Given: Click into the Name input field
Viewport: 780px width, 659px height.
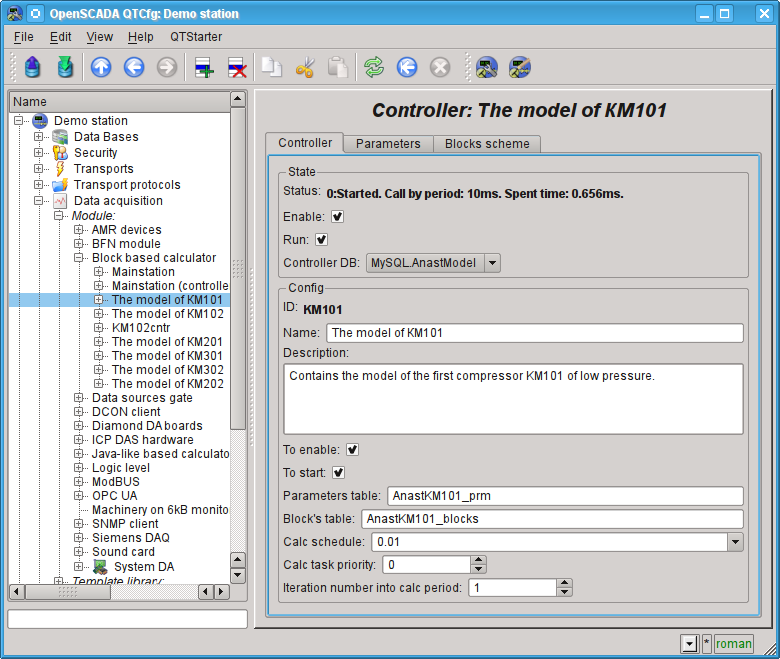Looking at the screenshot, I should click(x=535, y=333).
